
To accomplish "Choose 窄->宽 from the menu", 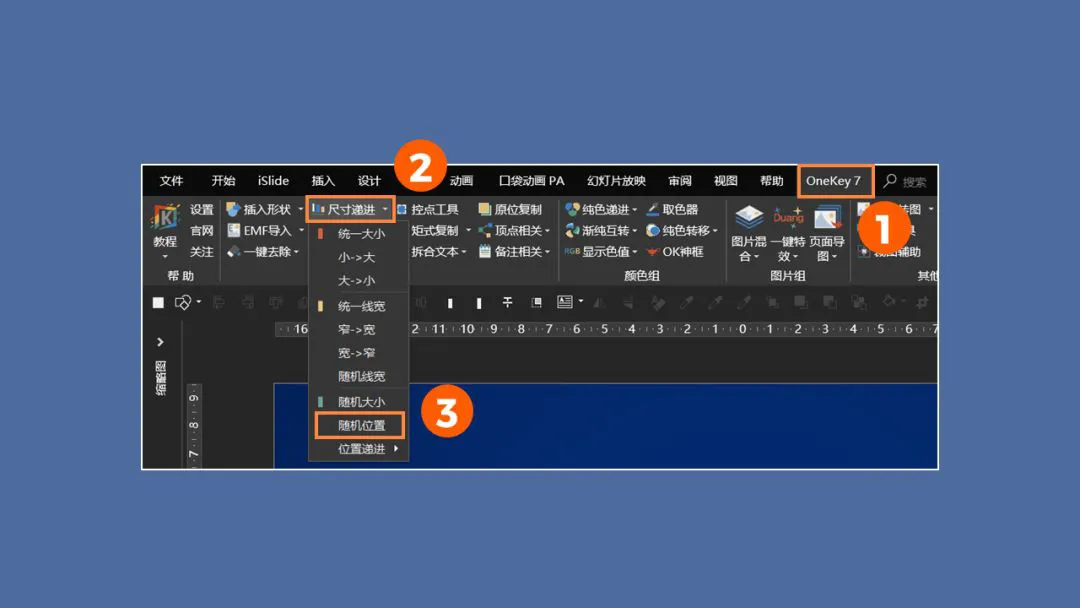I will (x=359, y=330).
